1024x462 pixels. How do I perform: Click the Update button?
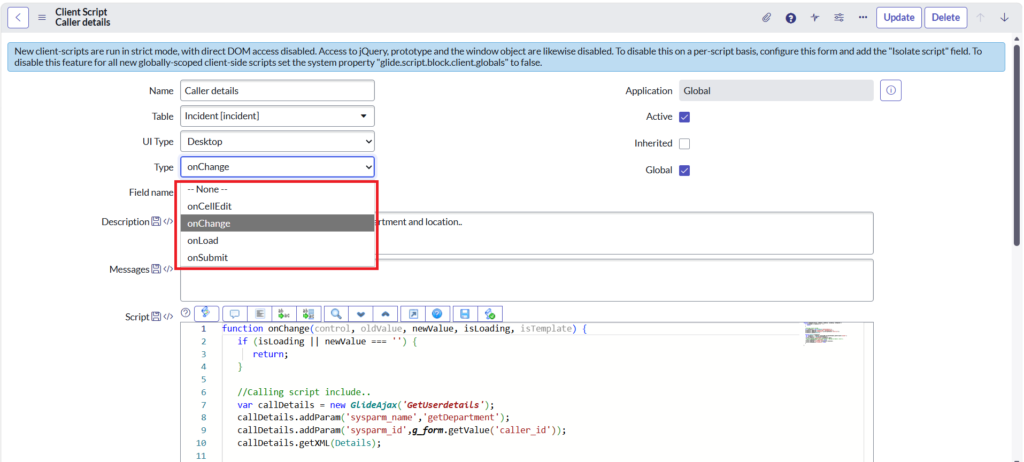tap(898, 17)
